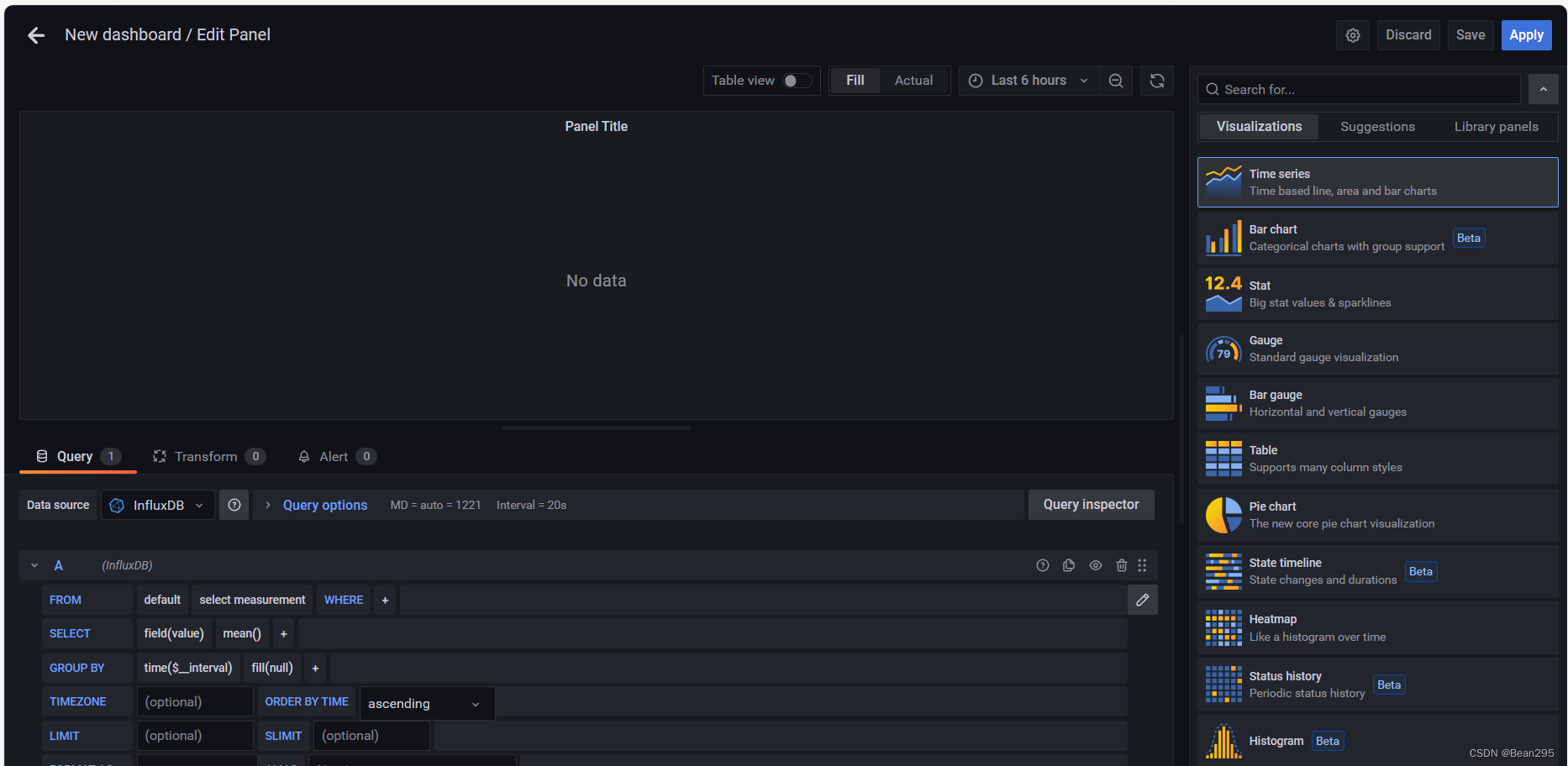Select the Fill display mode
The width and height of the screenshot is (1568, 766).
click(x=855, y=81)
